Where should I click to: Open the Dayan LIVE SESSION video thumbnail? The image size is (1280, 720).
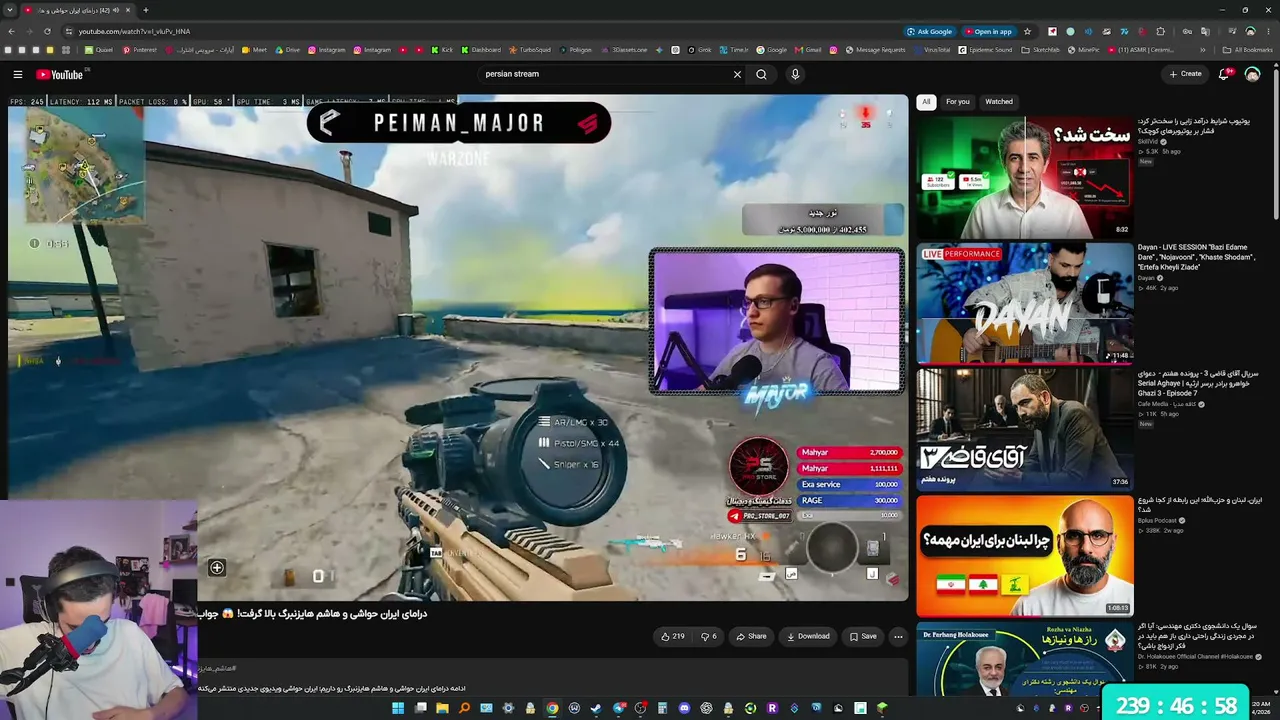[1024, 303]
